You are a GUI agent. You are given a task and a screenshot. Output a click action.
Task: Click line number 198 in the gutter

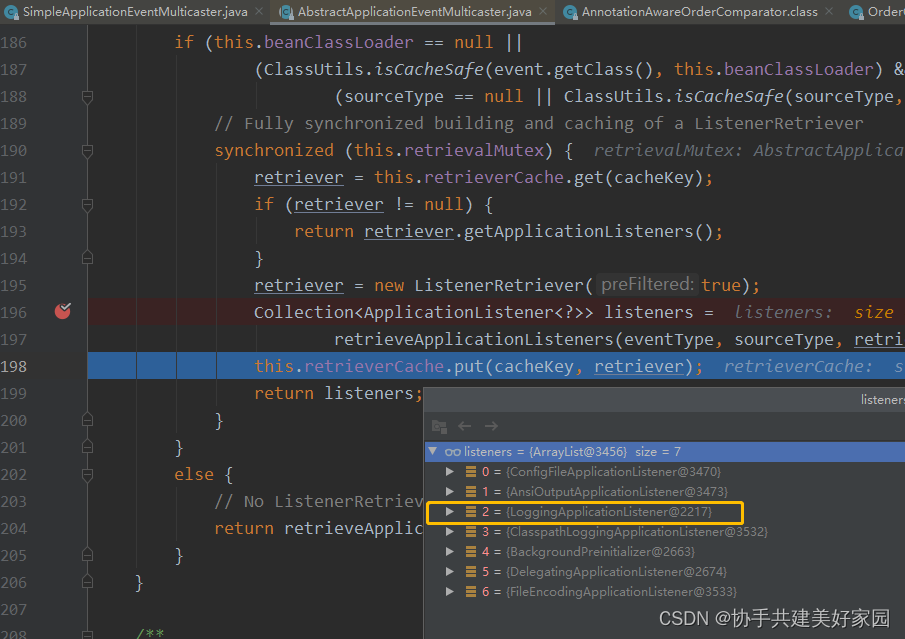[14, 366]
